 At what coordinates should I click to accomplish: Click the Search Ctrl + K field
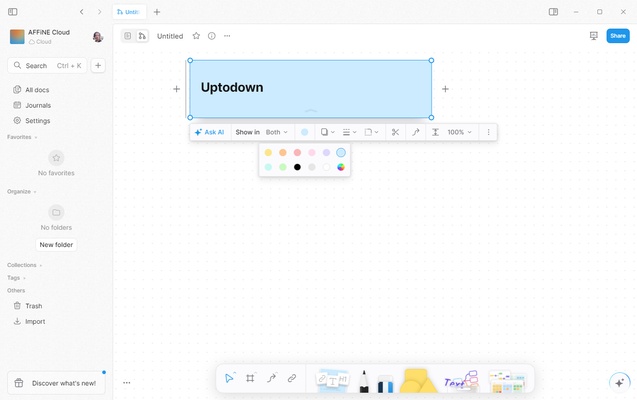pos(47,65)
